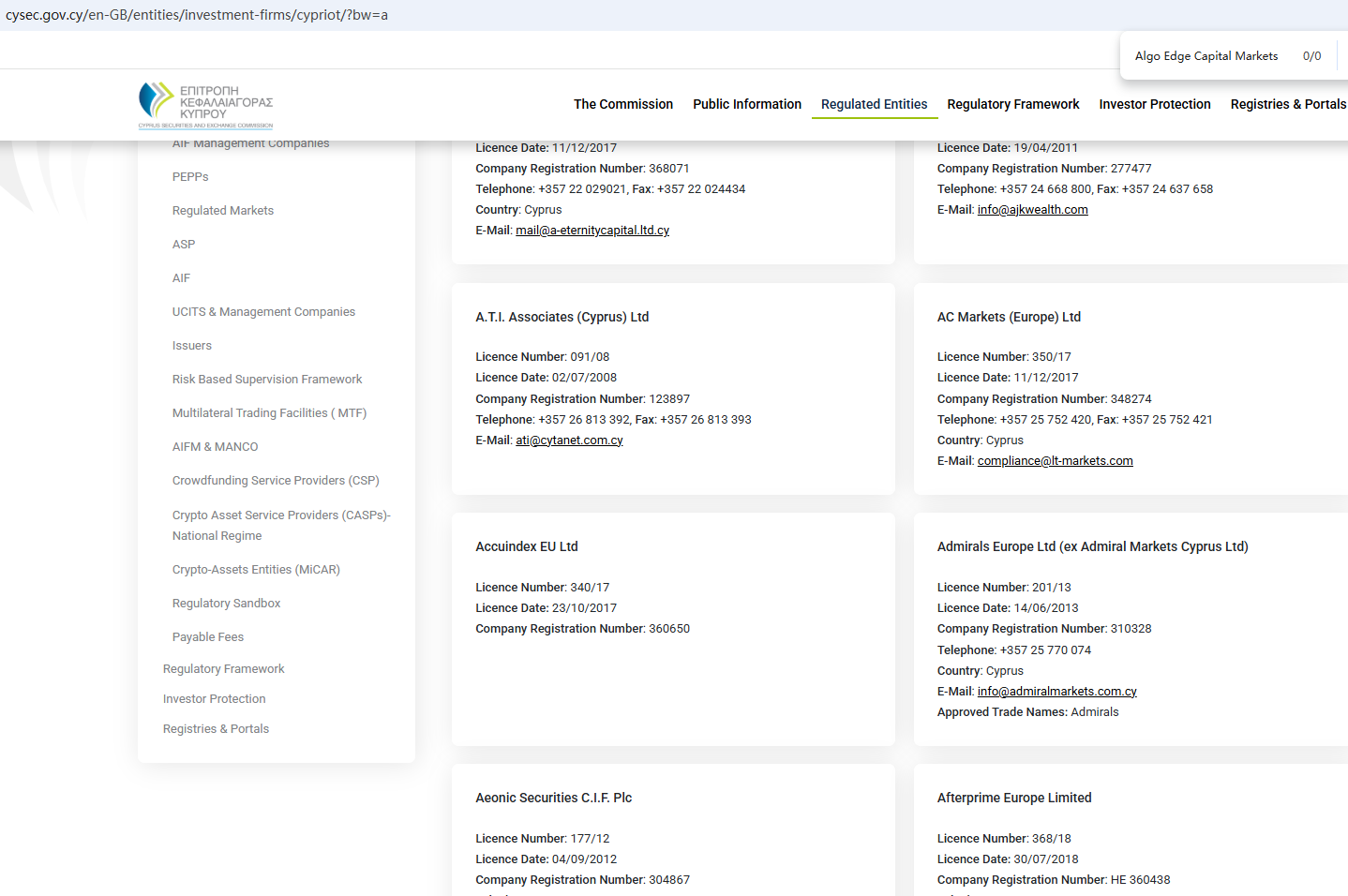
Task: Open the Accuindex EU Ltd card title
Action: click(x=526, y=546)
